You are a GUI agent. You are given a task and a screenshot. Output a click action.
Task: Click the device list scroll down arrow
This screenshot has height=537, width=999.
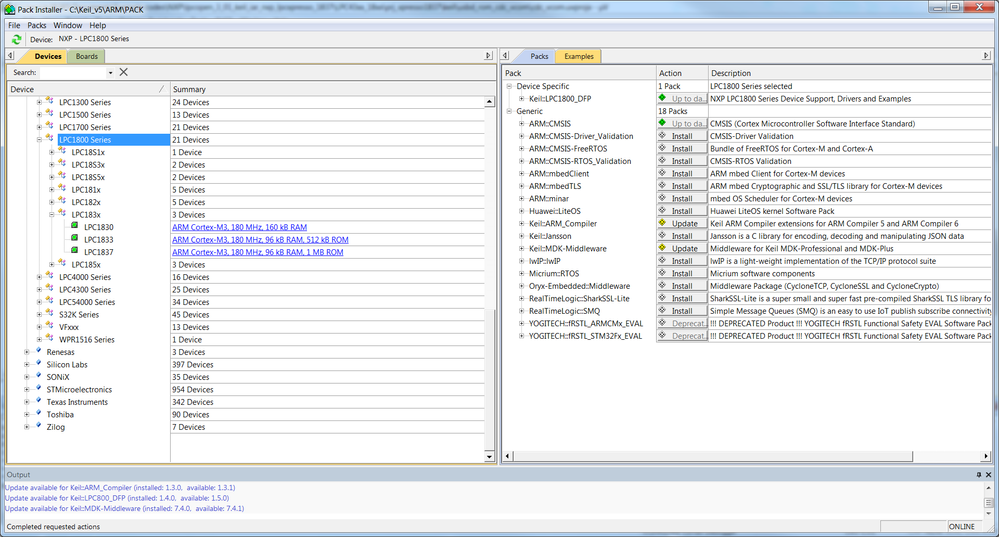tap(489, 456)
